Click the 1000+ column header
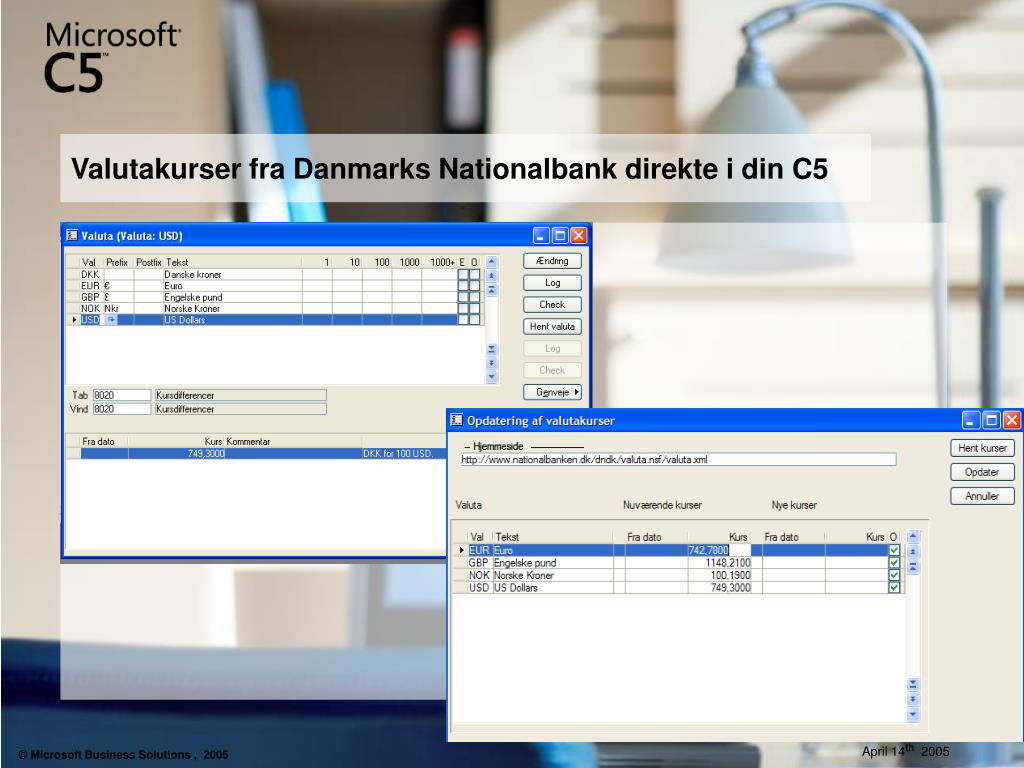This screenshot has width=1024, height=768. (x=442, y=262)
